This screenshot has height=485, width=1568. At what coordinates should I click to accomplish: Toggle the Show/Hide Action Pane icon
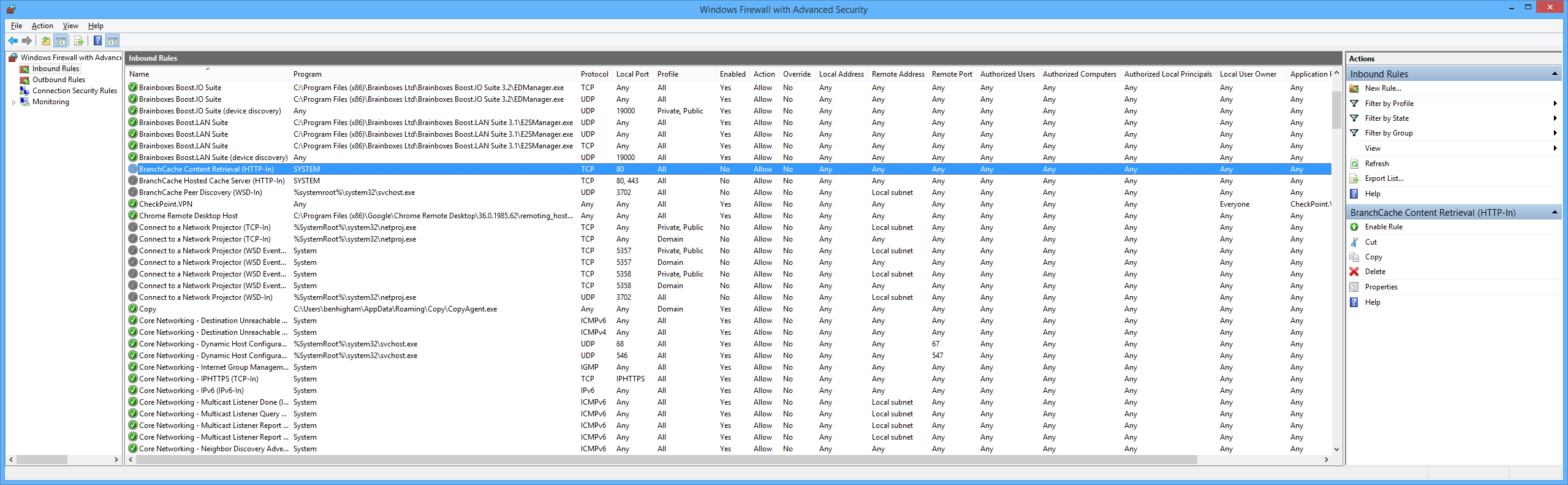tap(113, 41)
